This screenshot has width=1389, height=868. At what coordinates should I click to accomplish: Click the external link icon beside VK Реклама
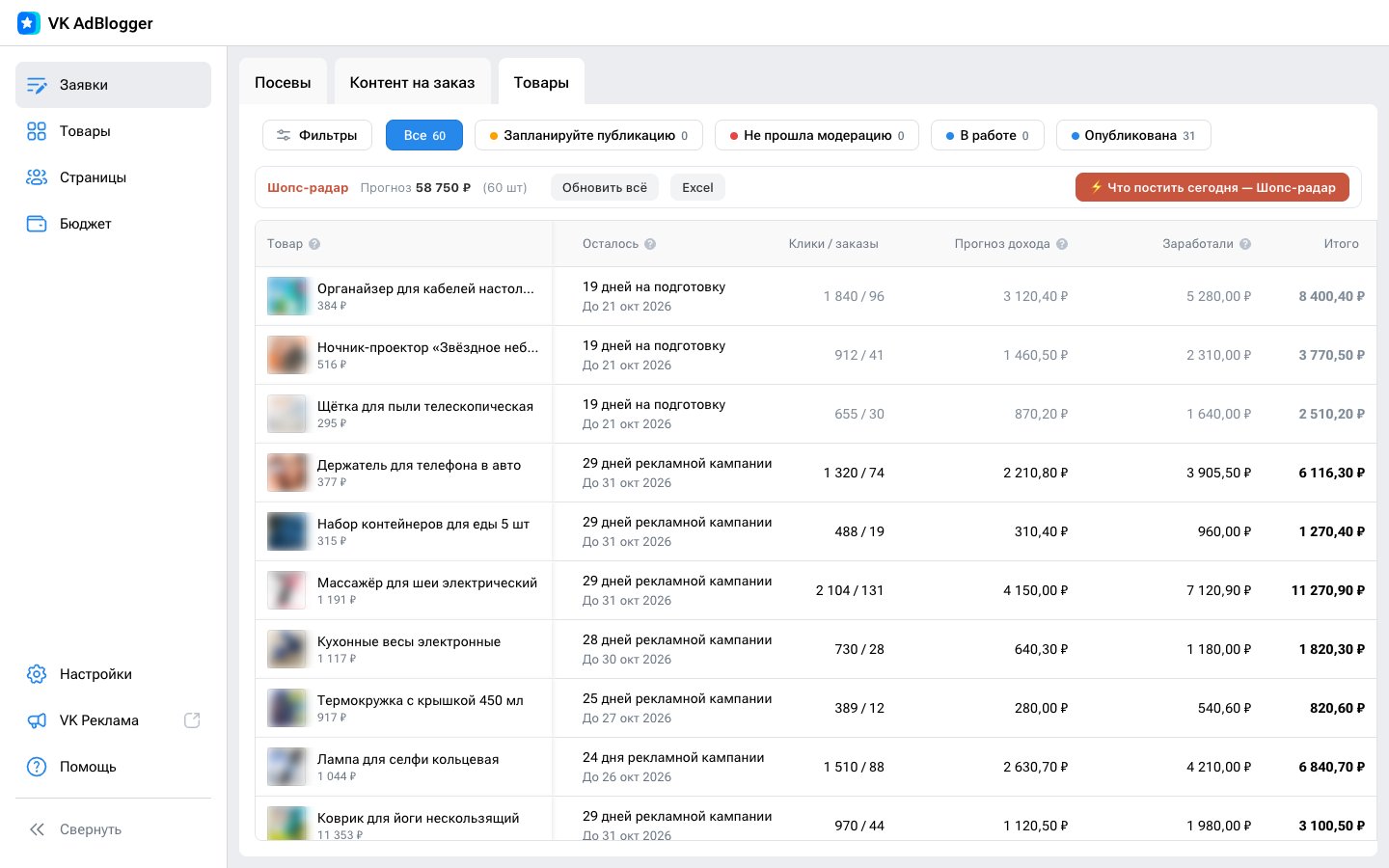(192, 720)
